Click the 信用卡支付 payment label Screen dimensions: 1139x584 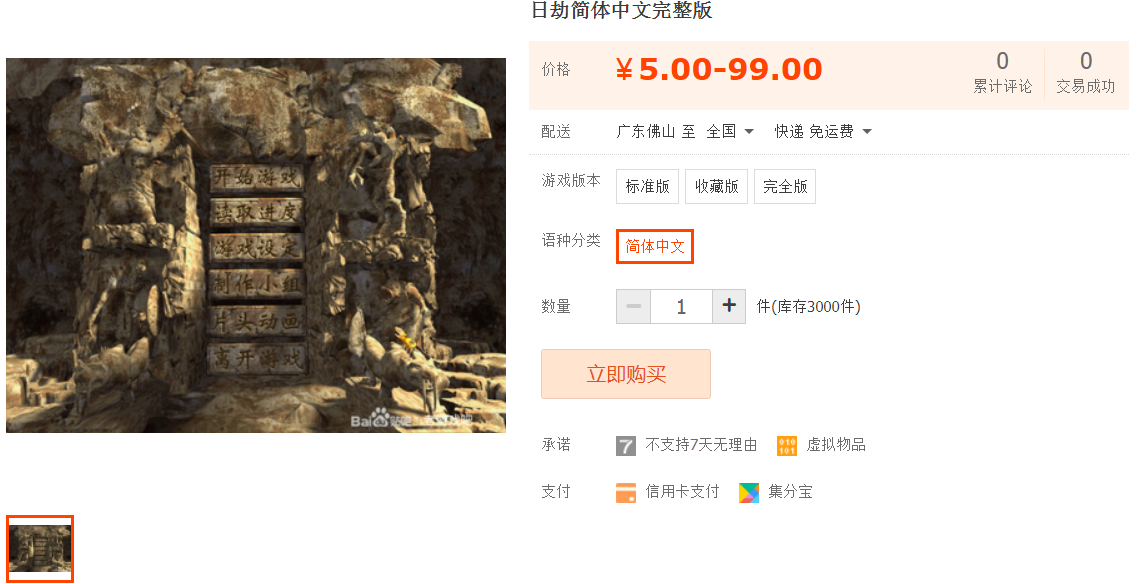click(682, 492)
